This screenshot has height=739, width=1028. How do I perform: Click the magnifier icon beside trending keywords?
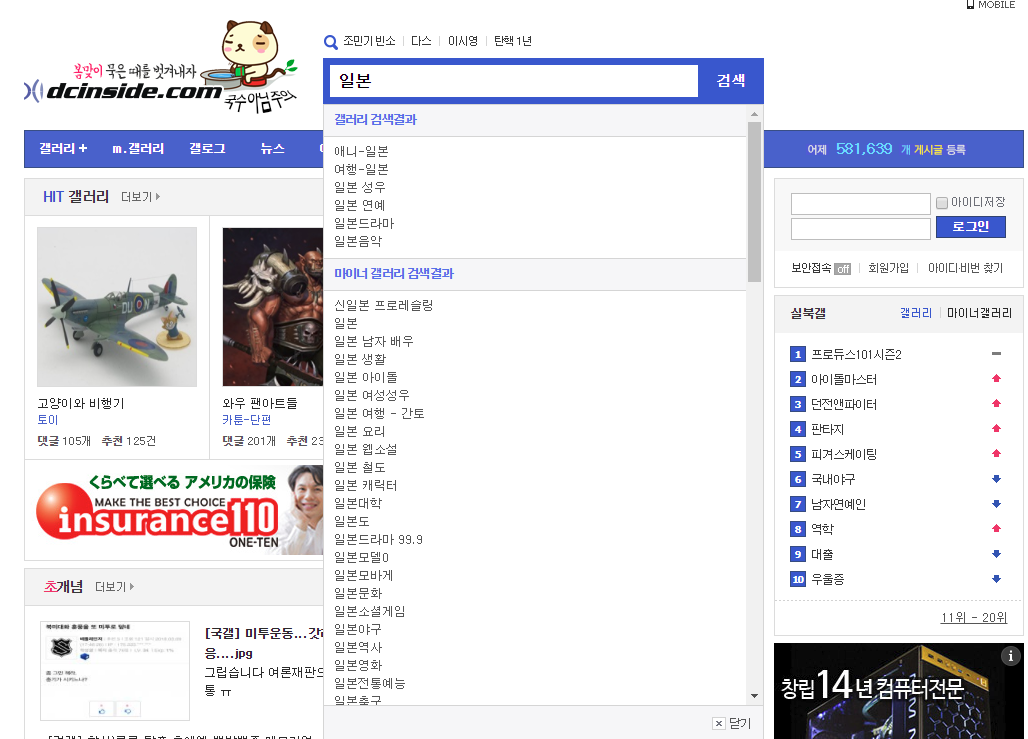tap(330, 42)
